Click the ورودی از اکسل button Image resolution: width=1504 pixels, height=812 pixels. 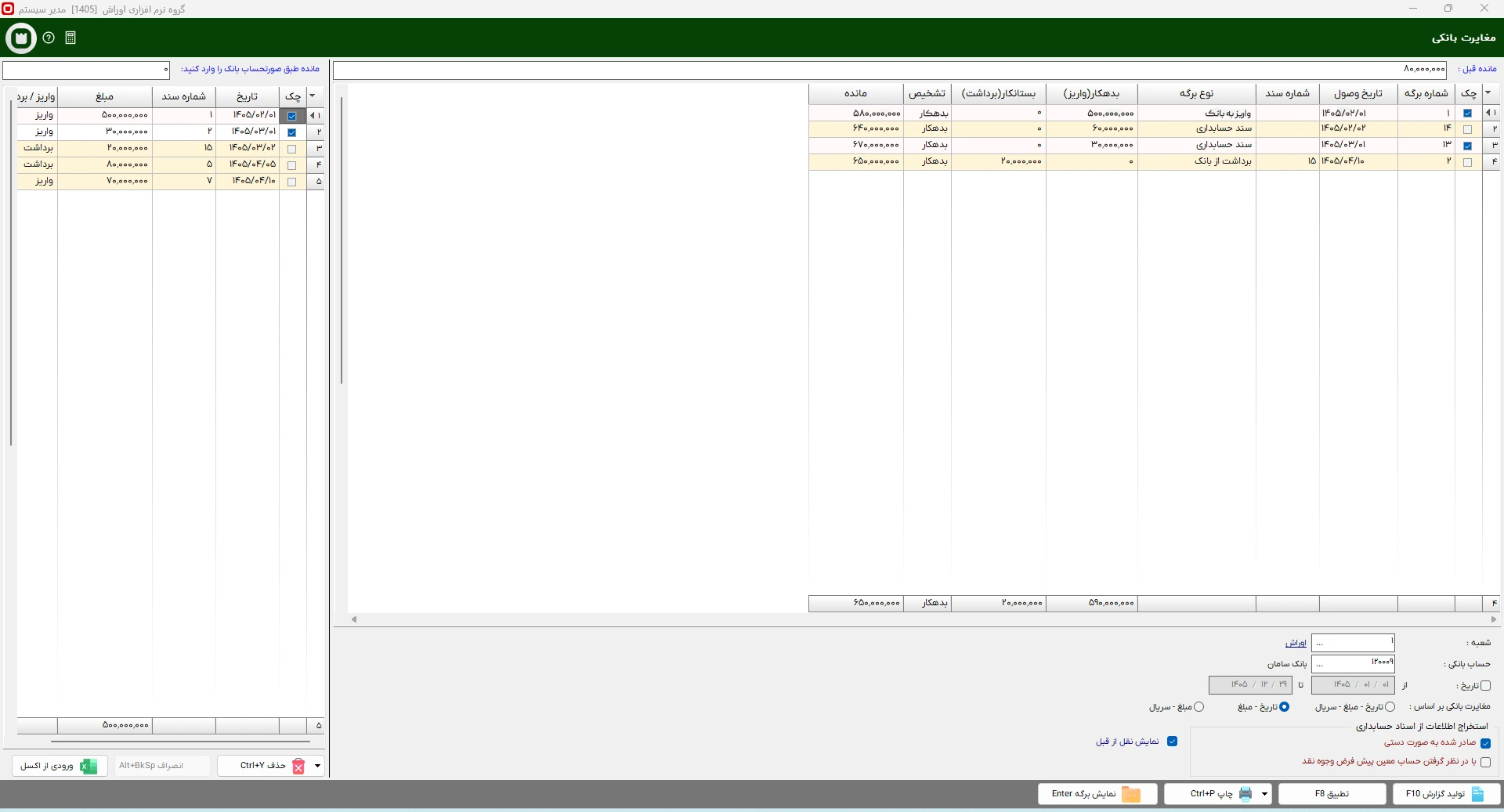(60, 766)
